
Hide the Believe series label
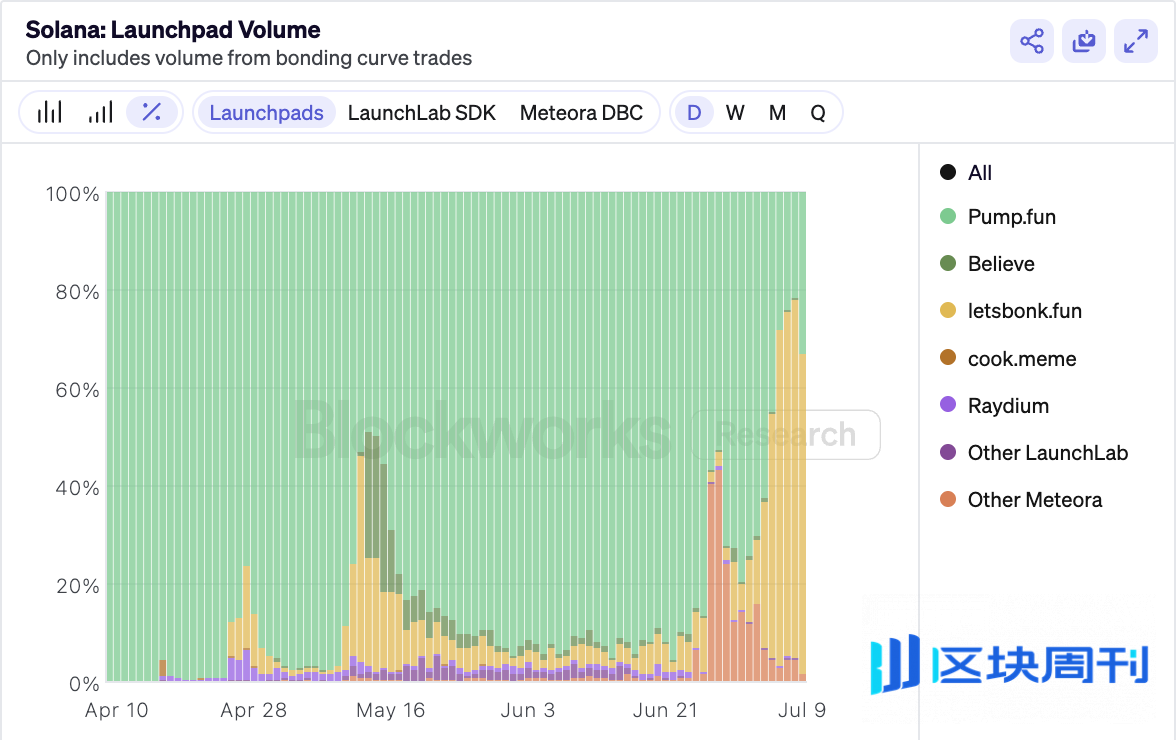[x=1001, y=263]
